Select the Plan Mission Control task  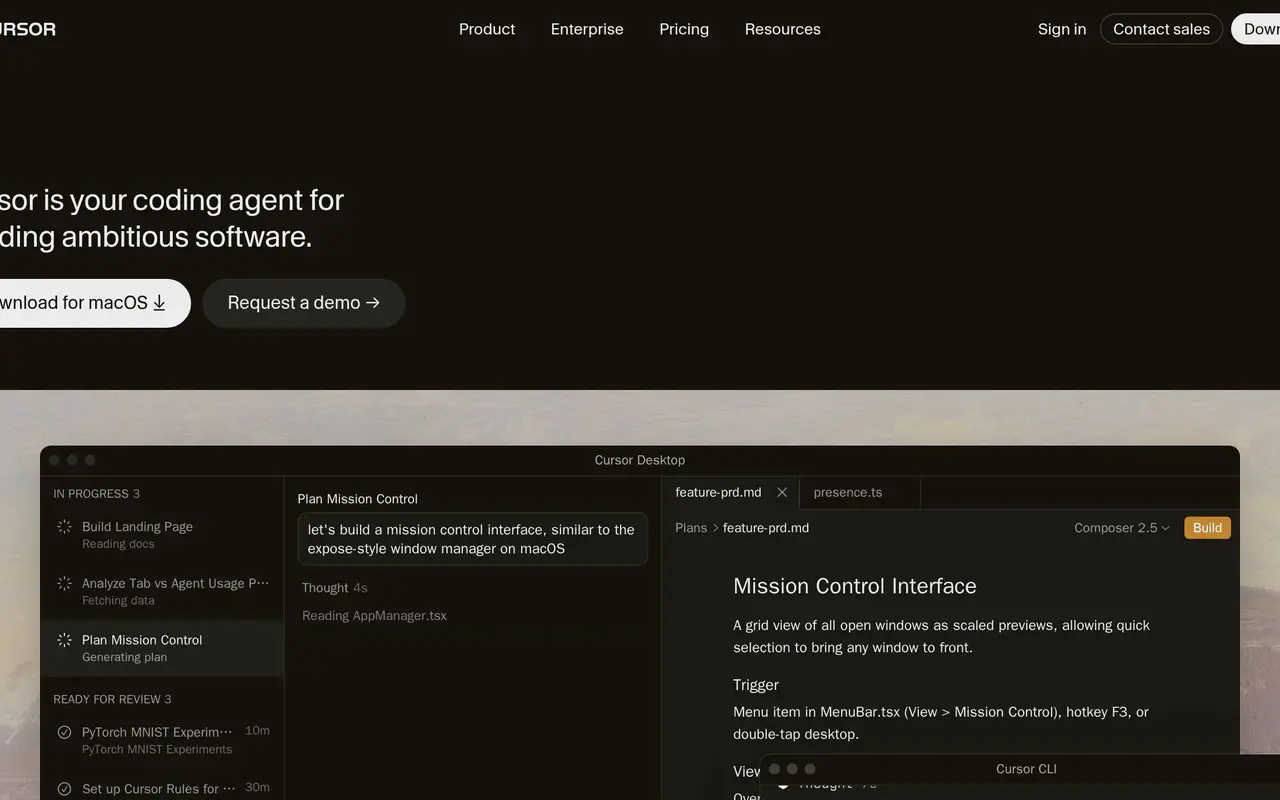click(162, 648)
